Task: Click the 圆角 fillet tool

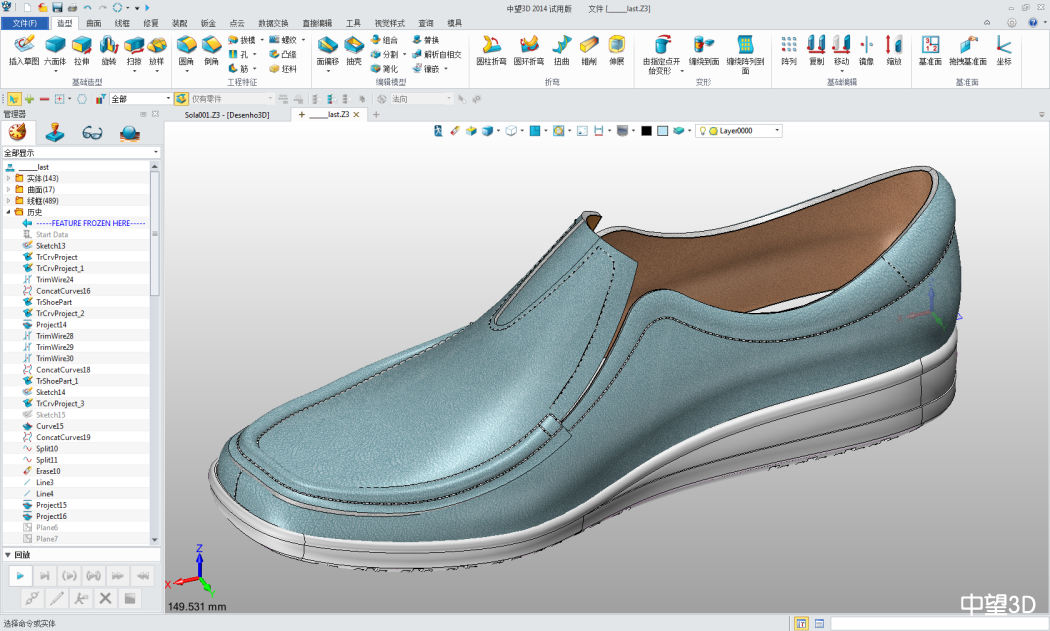Action: pos(186,45)
